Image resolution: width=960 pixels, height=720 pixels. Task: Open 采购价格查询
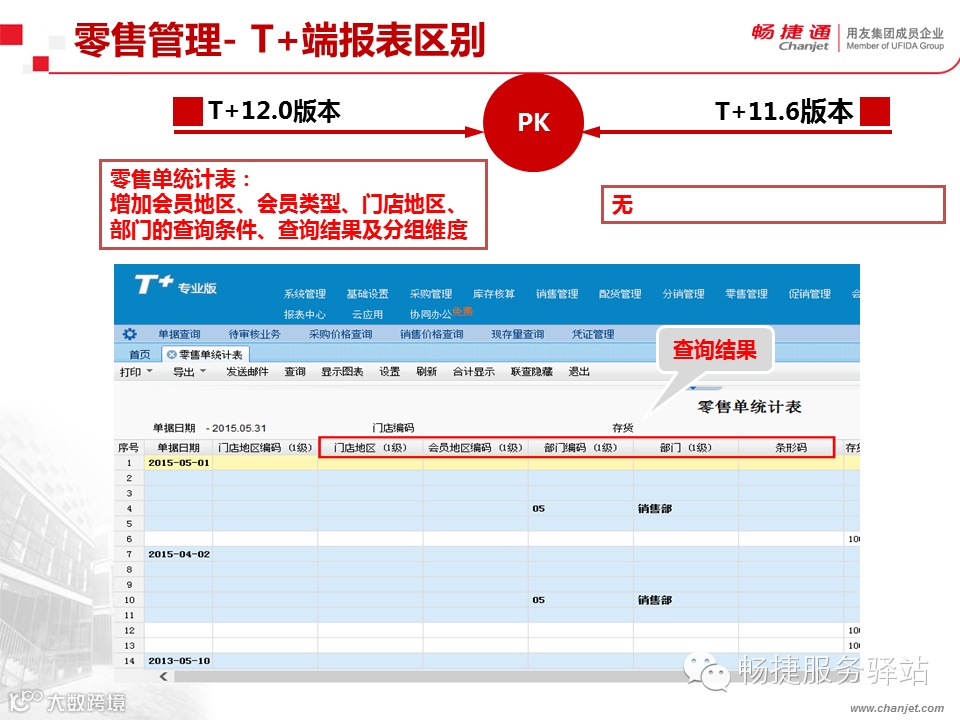coord(340,334)
